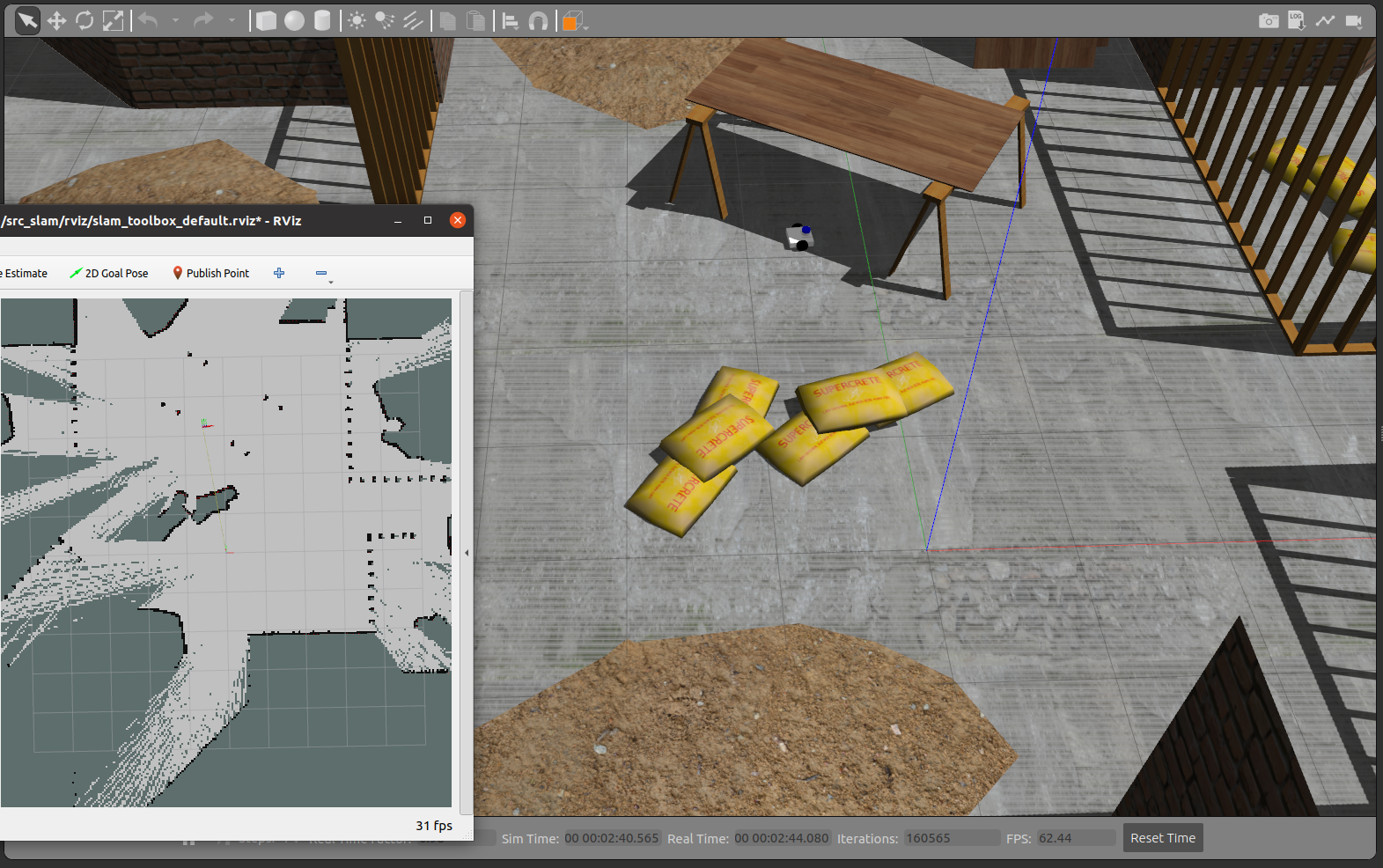
Task: Click the FPS value 62.44
Action: (1076, 838)
